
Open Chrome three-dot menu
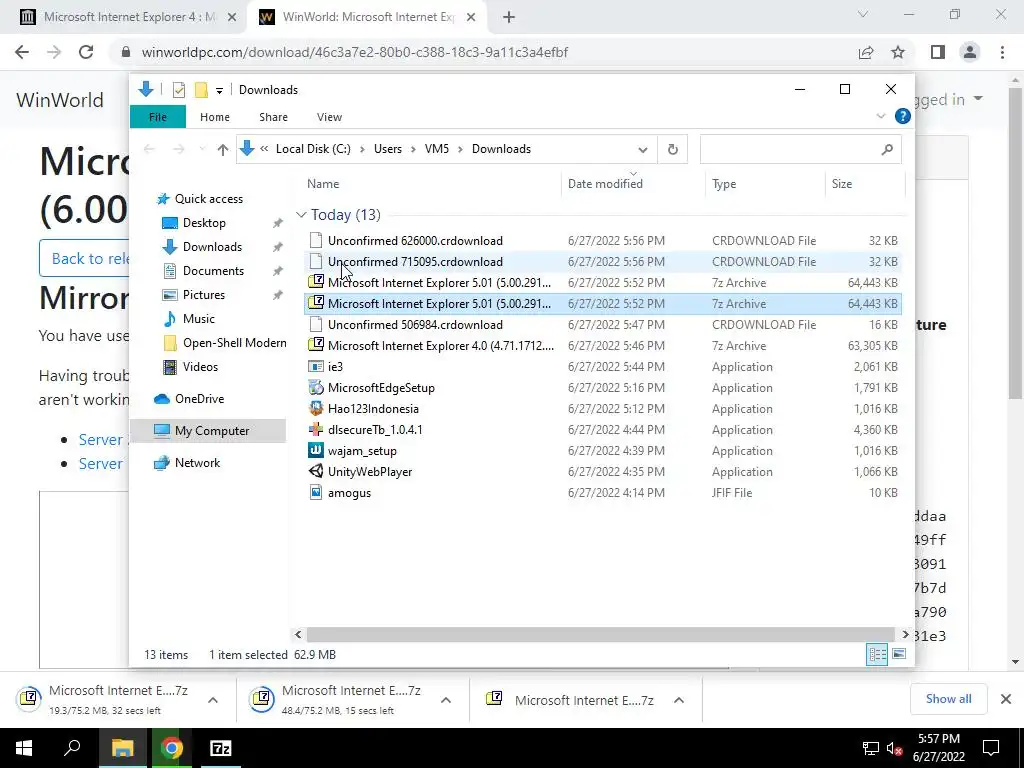pyautogui.click(x=1002, y=52)
